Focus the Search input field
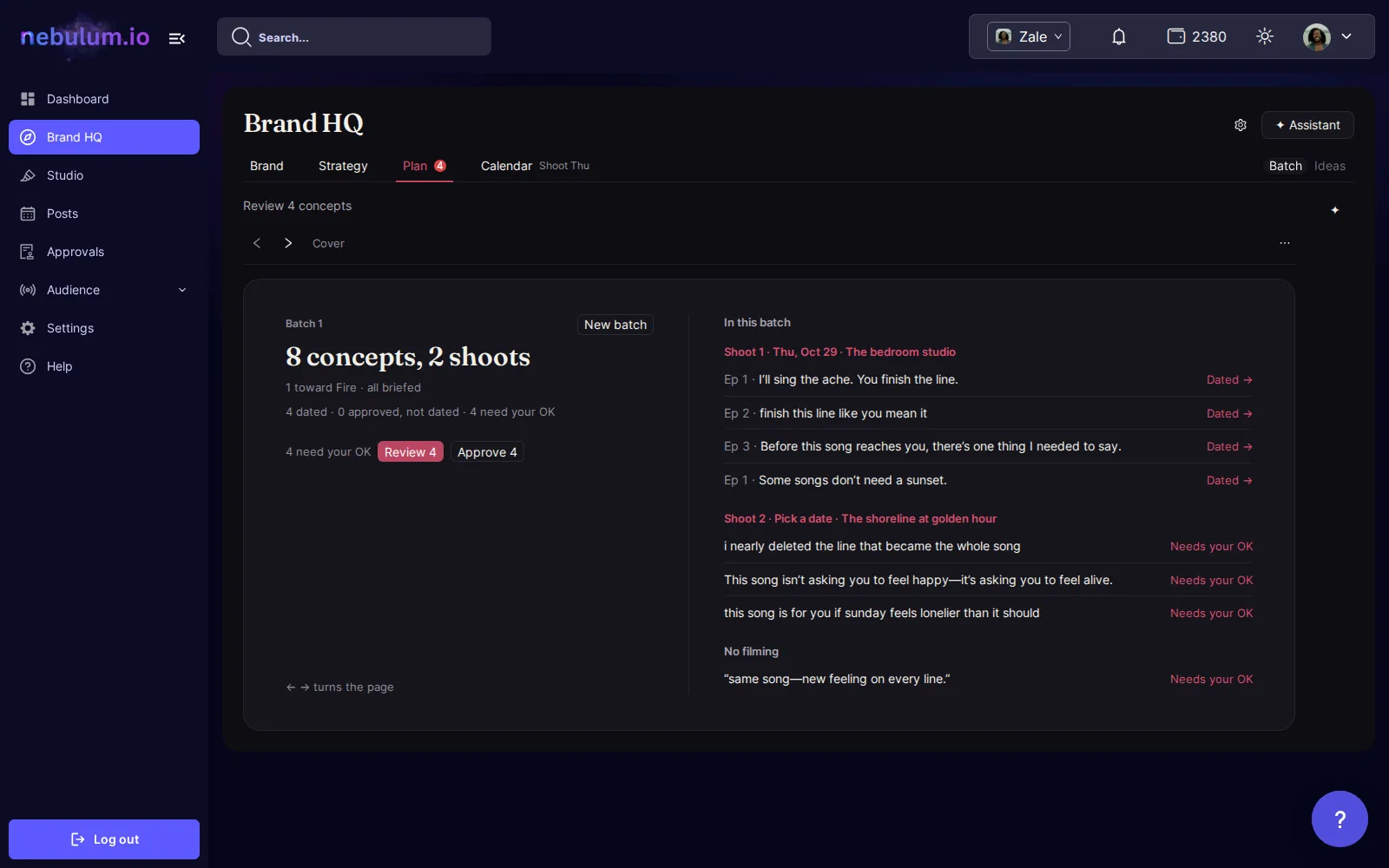Screen dimensions: 1389x868 (354, 37)
